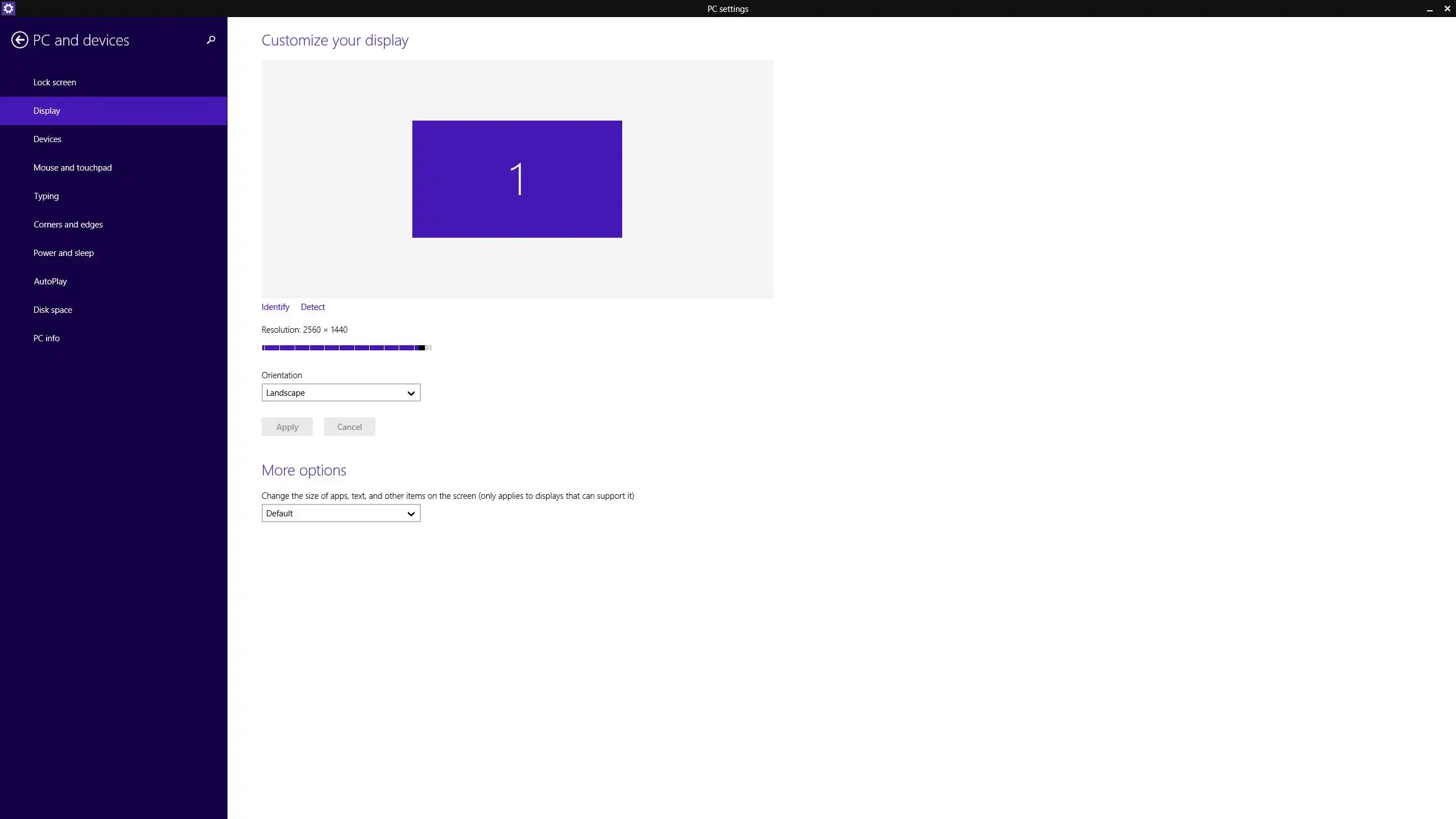Open Power and sleep settings

[x=63, y=253]
